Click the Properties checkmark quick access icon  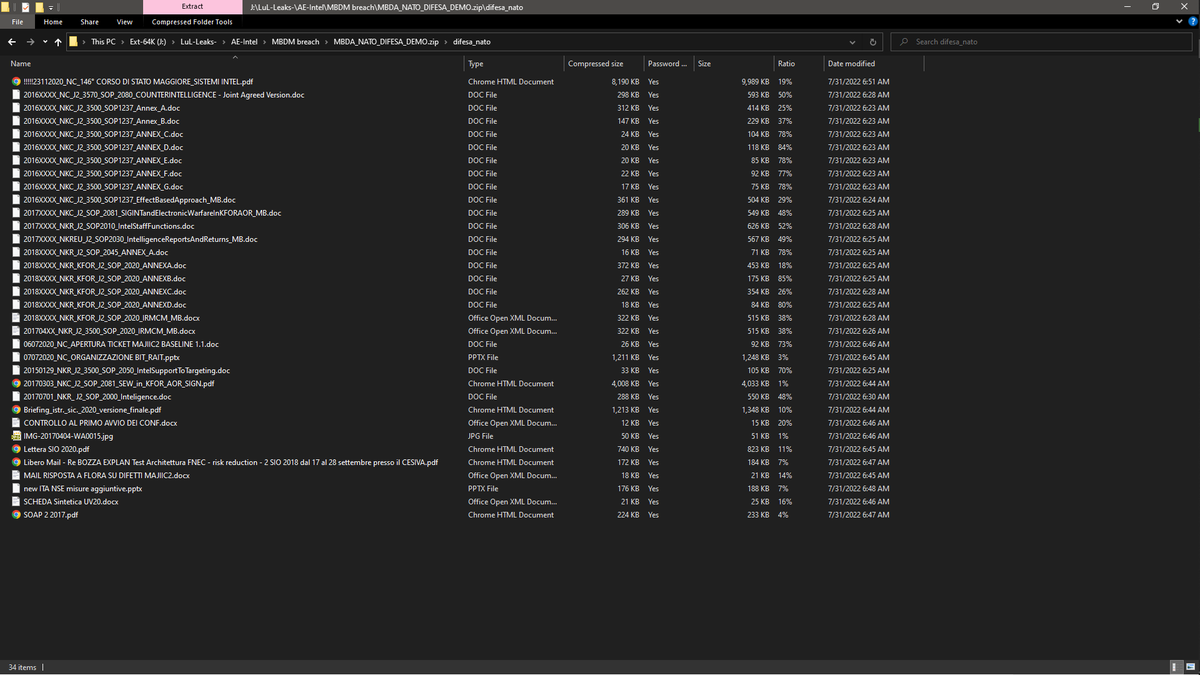click(x=23, y=6)
